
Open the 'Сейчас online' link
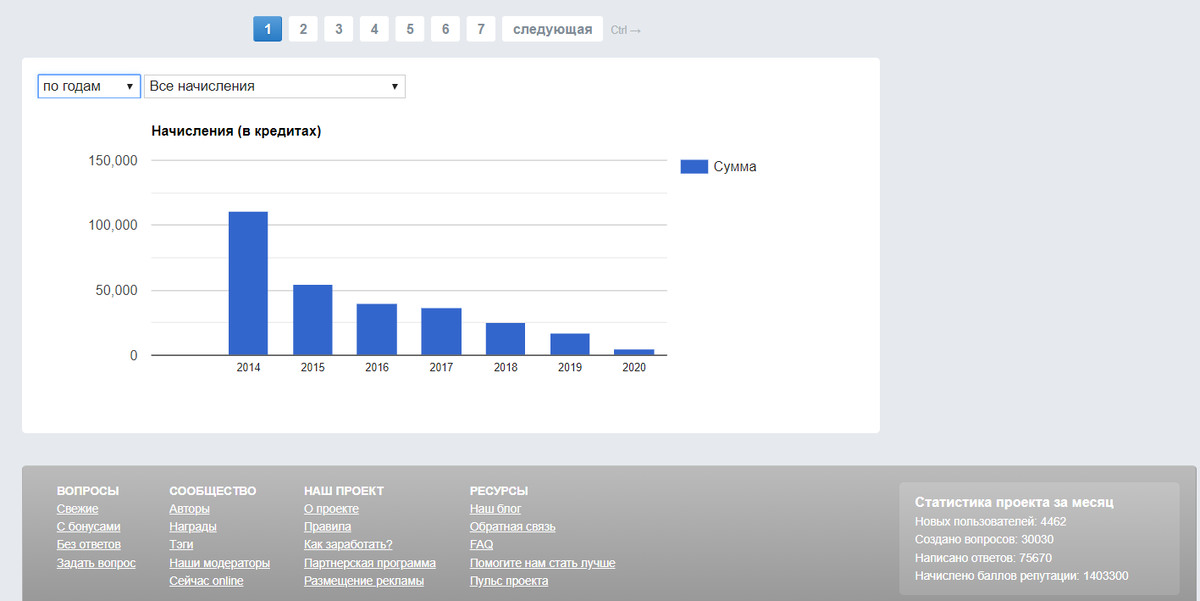tap(206, 581)
